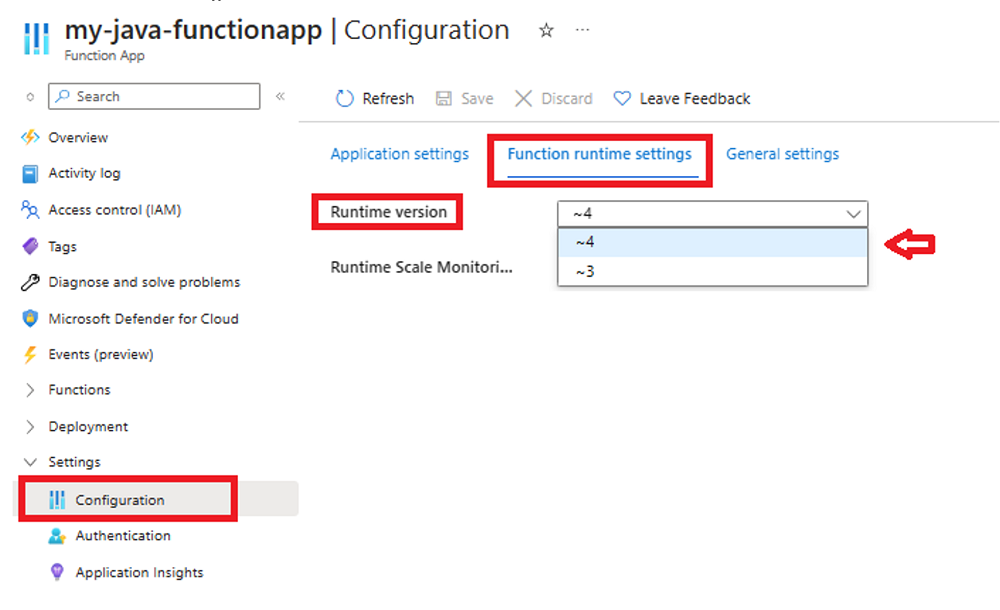
Task: Click the Tags icon in sidebar
Action: point(30,246)
